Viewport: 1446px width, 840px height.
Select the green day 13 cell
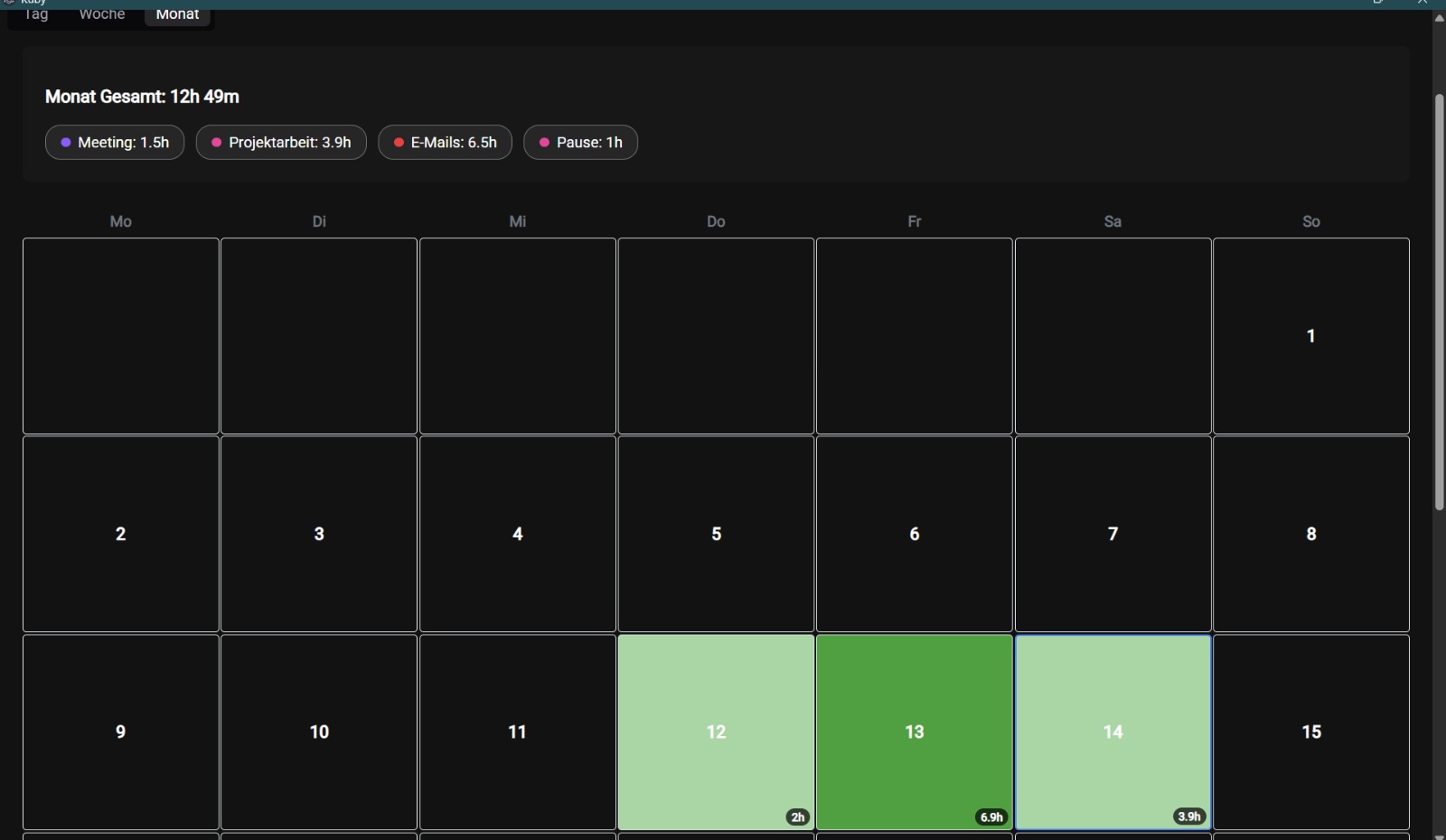914,732
